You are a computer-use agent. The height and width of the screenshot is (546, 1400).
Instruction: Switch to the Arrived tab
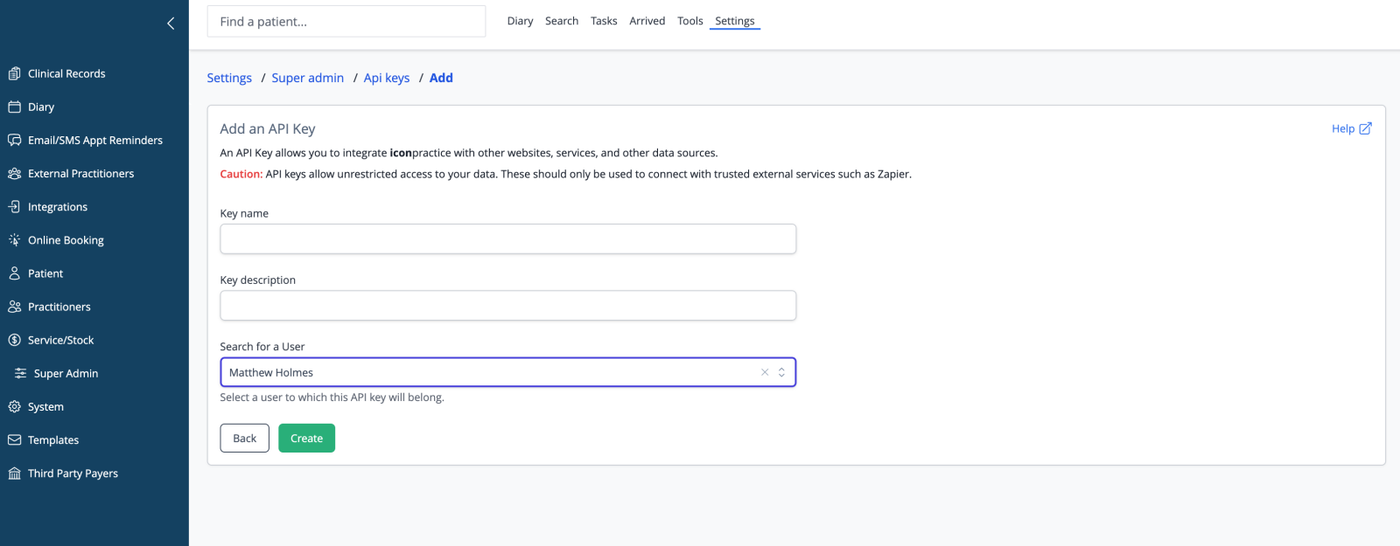647,21
